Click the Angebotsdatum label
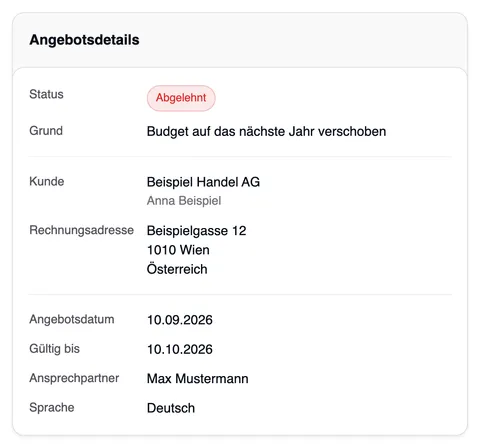480x448 pixels. point(72,319)
